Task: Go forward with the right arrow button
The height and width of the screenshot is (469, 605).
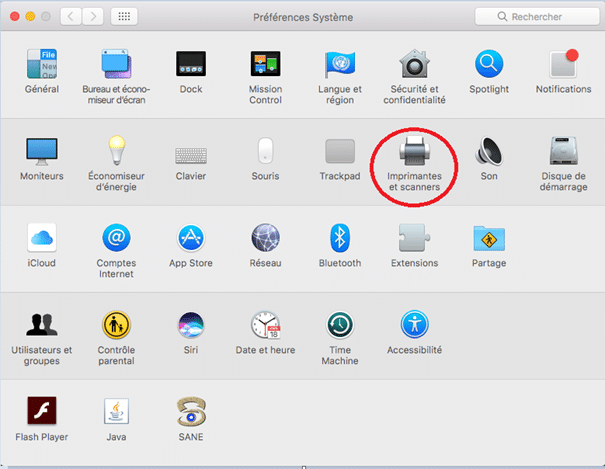Action: pyautogui.click(x=93, y=17)
